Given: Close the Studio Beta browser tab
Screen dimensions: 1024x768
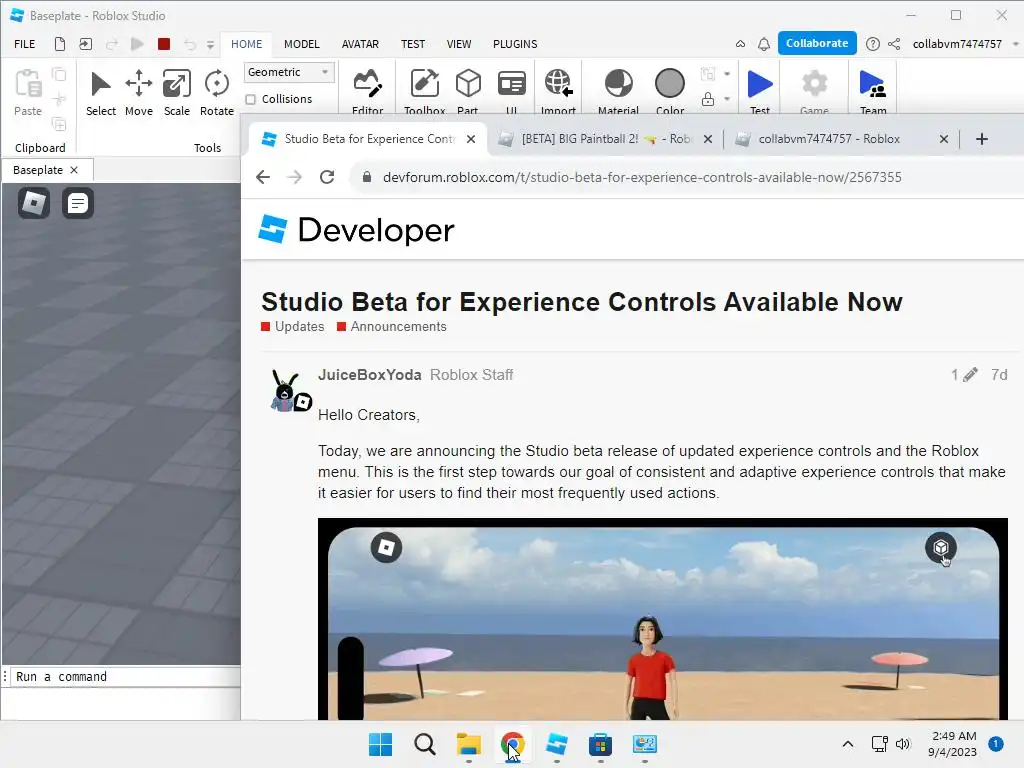Looking at the screenshot, I should [471, 139].
